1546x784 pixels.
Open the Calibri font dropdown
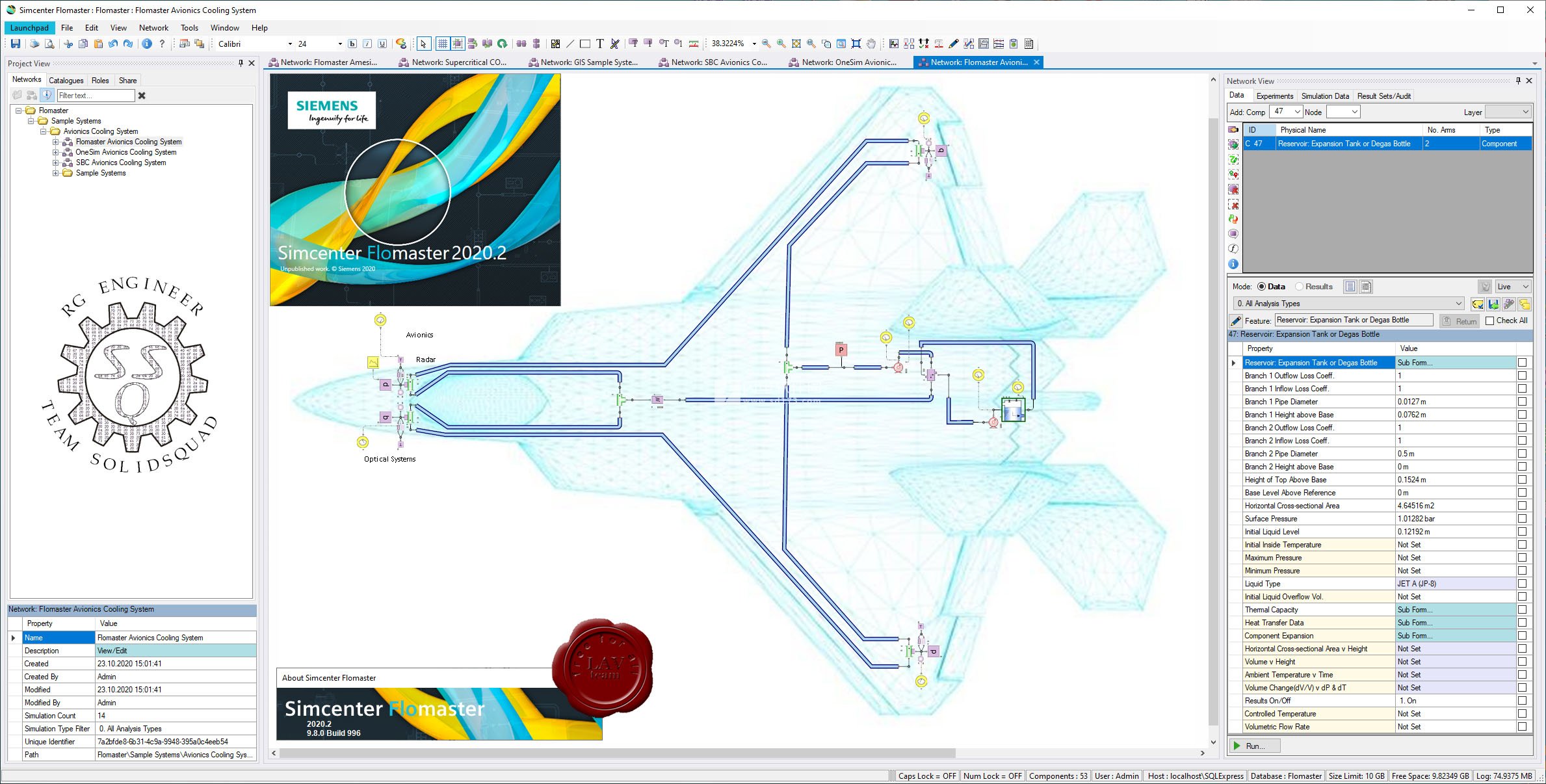pos(290,44)
